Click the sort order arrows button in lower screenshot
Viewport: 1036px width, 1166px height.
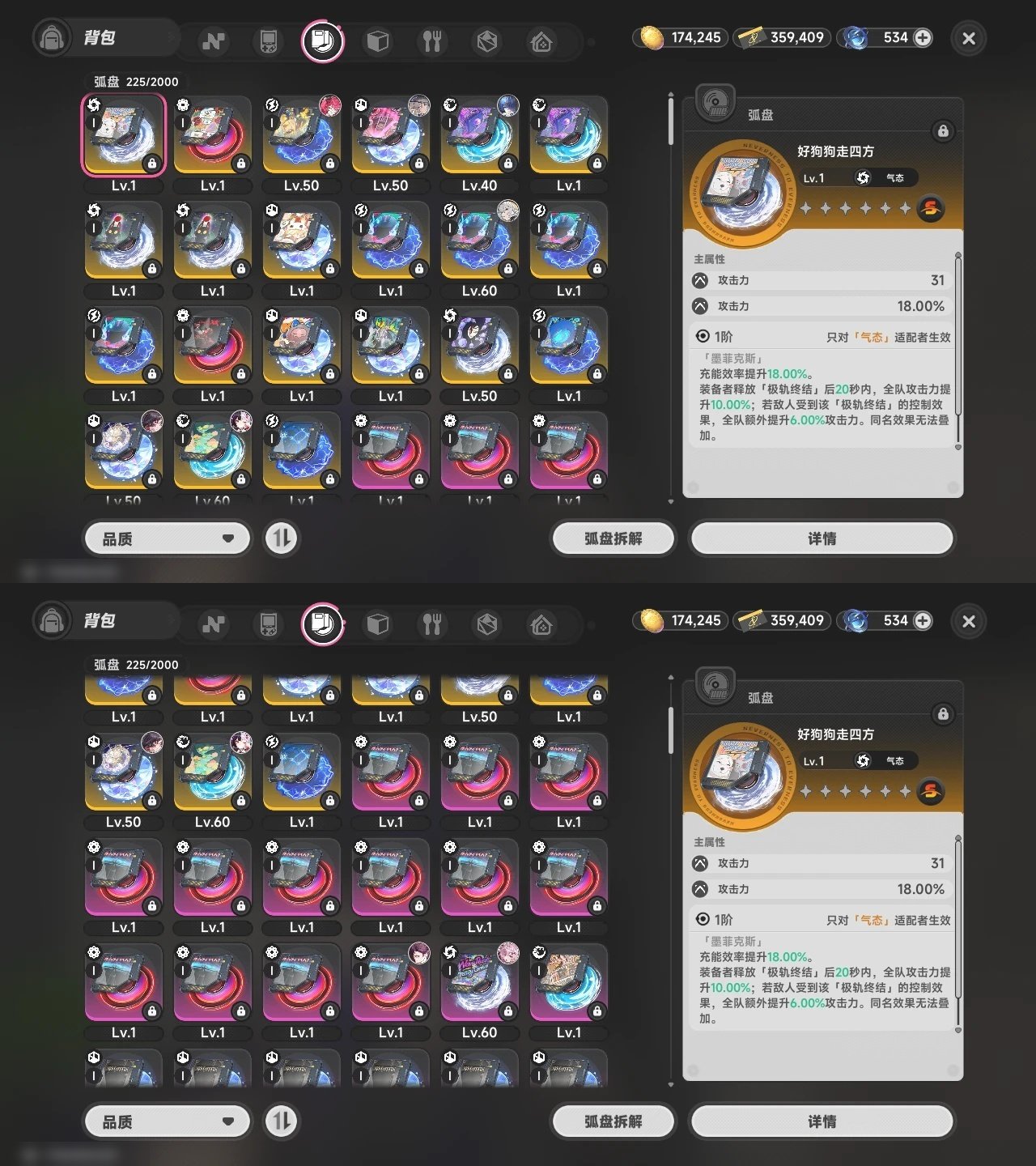coord(282,1121)
